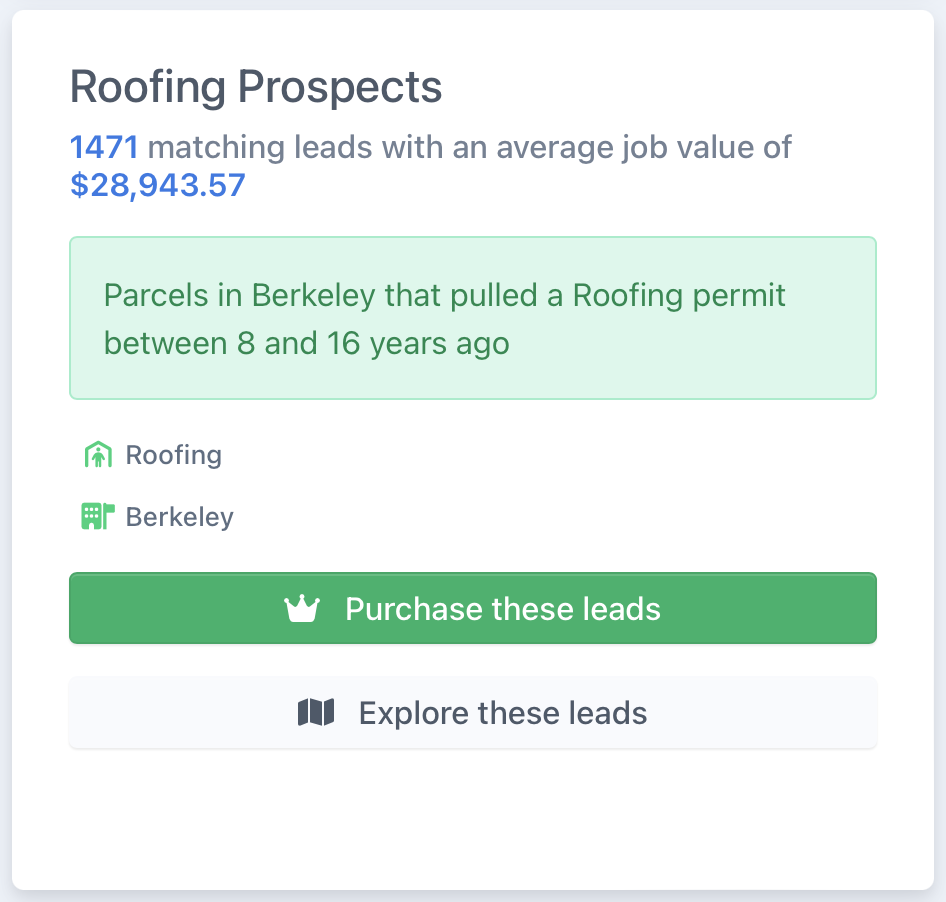Click the 1471 matching leads count
This screenshot has height=902, width=946.
point(104,147)
